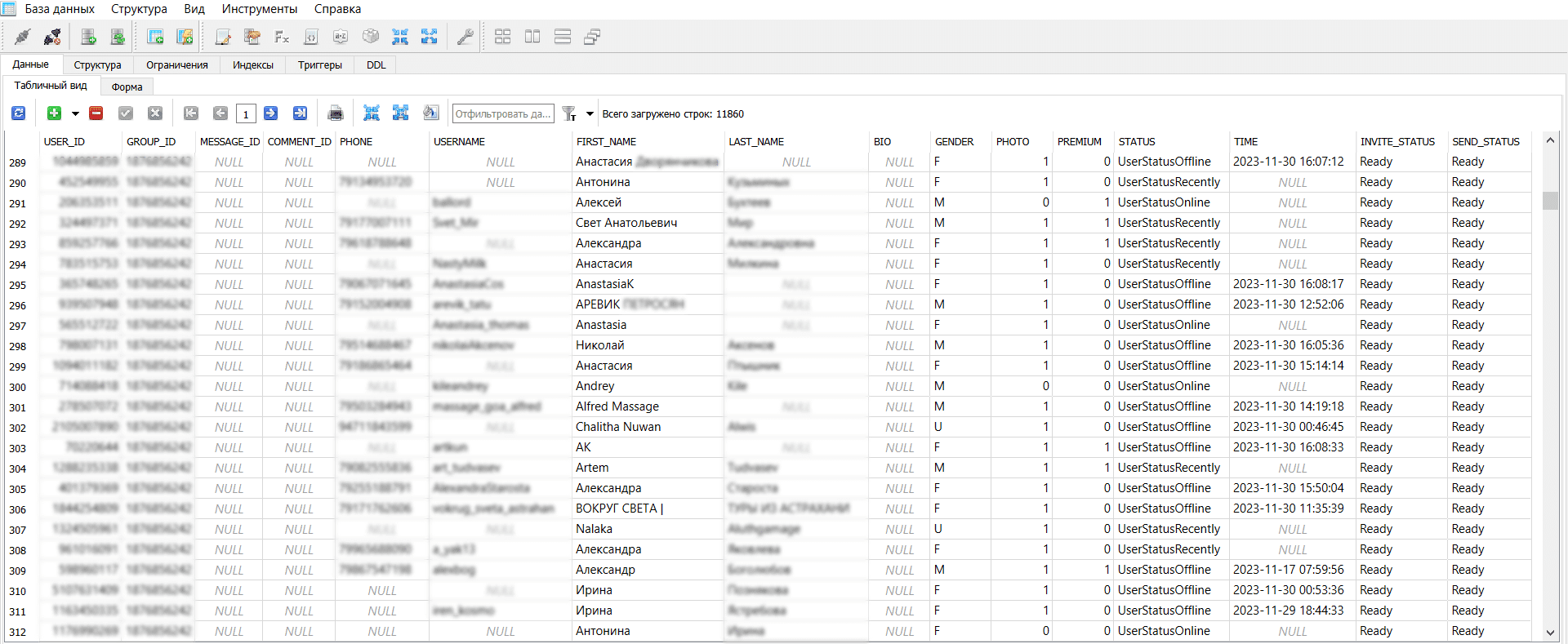Image resolution: width=1568 pixels, height=644 pixels.
Task: Click the refresh table data icon
Action: point(18,113)
